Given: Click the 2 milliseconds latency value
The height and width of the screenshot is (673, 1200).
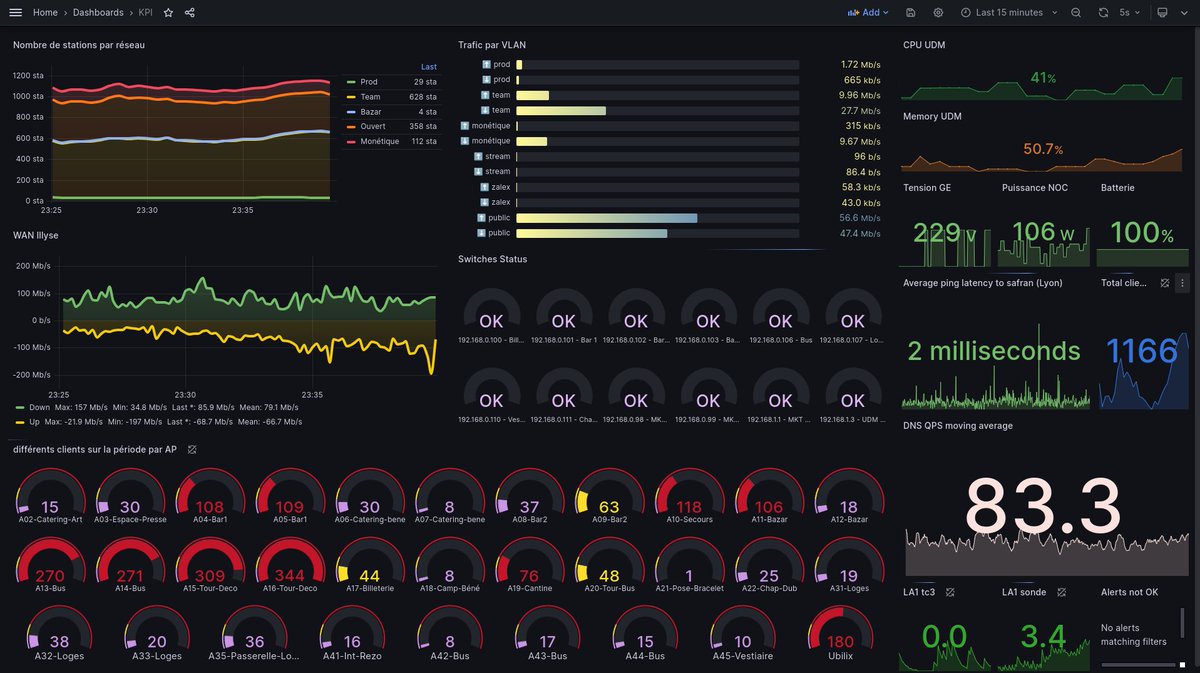Looking at the screenshot, I should point(994,351).
